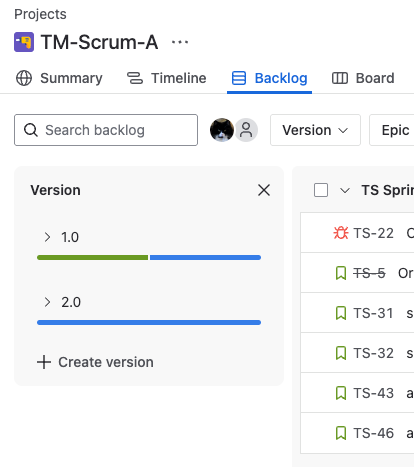Screen dimensions: 414x467
Task: Open issue TS-22
Action: coord(373,233)
